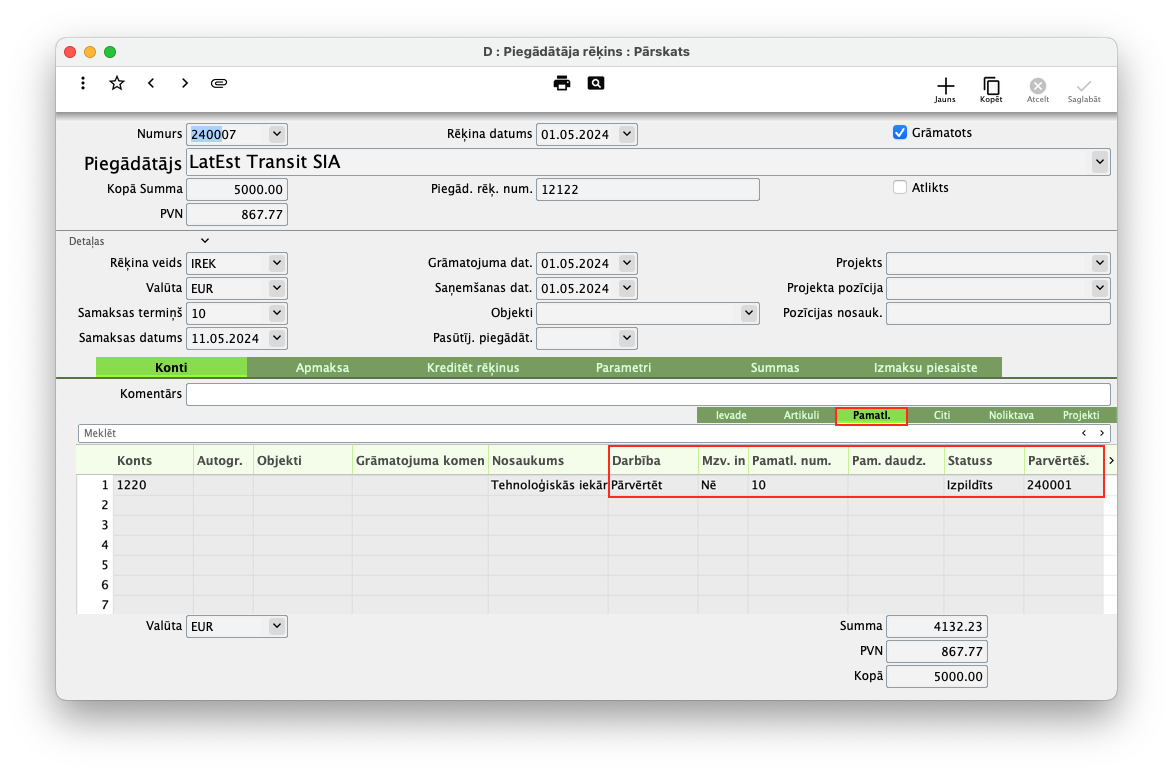Screen dimensions: 1173x774
Task: Open the Rēķina datums date picker
Action: pos(626,134)
